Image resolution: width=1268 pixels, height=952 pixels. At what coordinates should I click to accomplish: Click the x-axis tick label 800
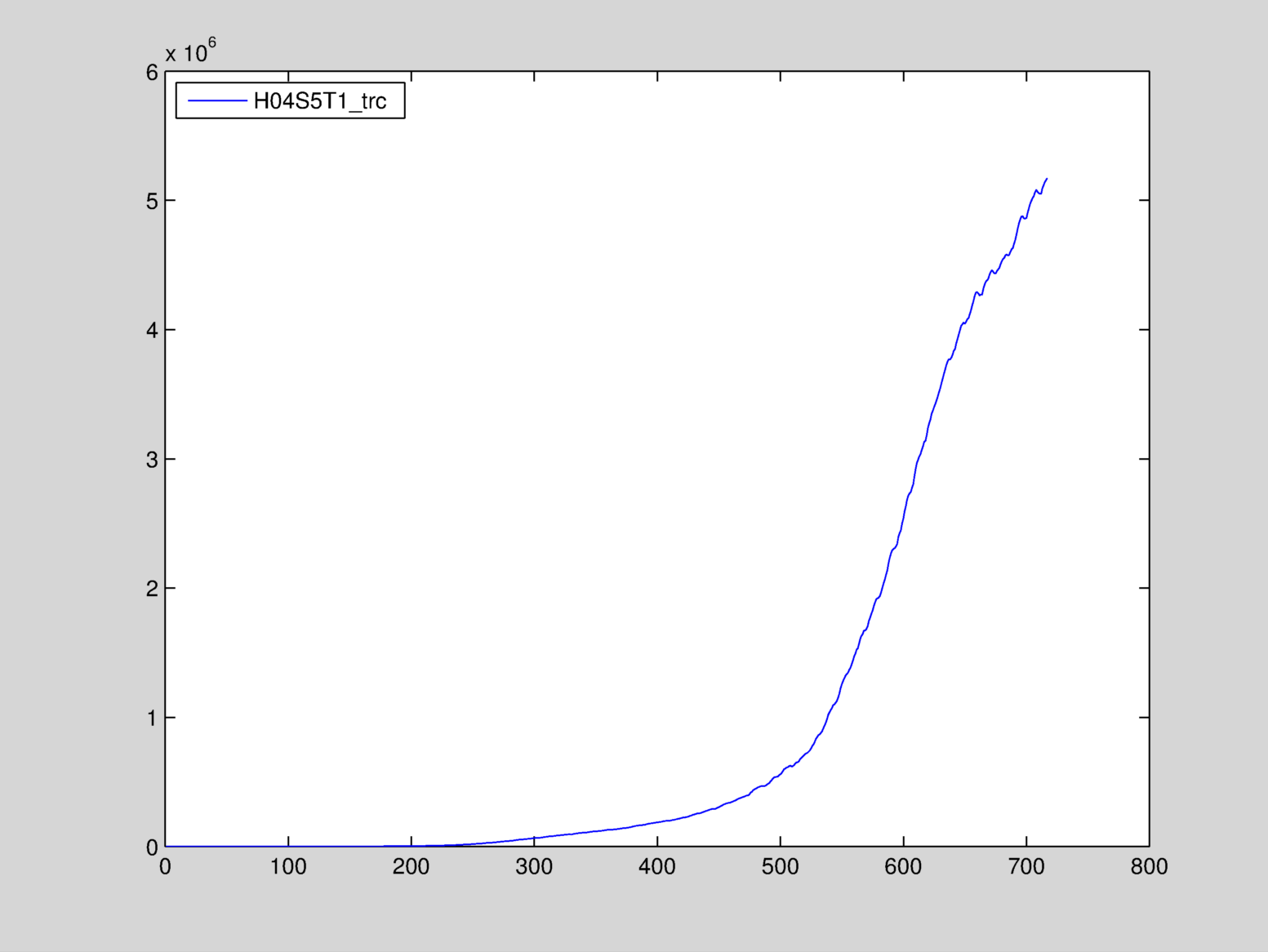click(1149, 867)
